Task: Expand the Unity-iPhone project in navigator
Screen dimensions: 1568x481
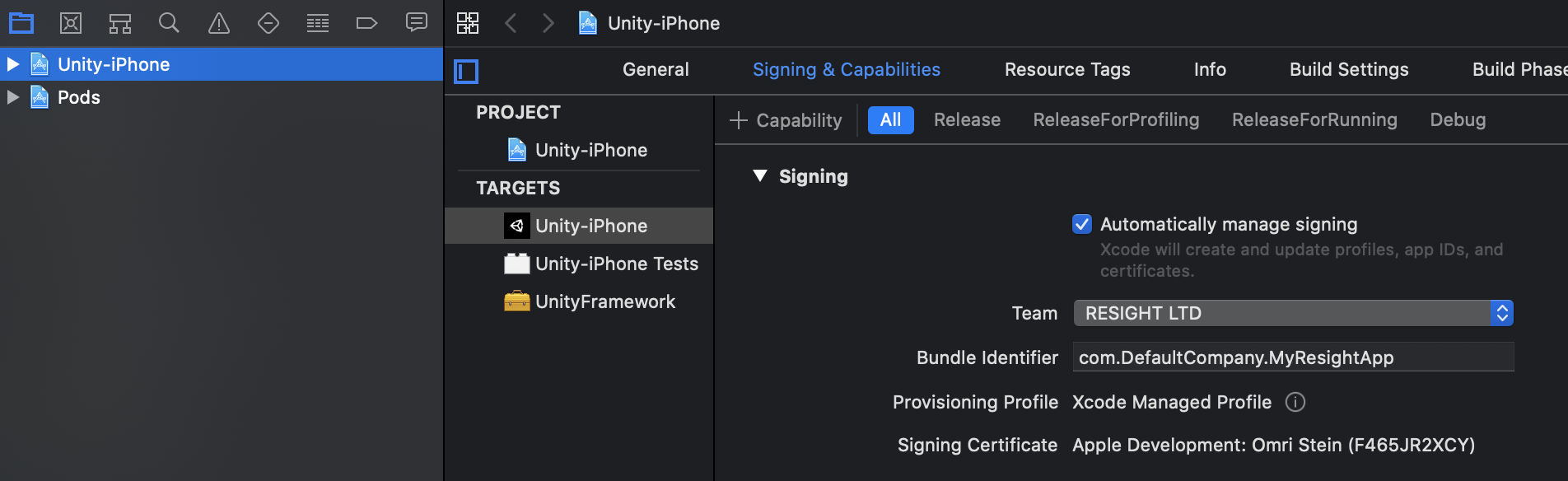Action: [13, 64]
